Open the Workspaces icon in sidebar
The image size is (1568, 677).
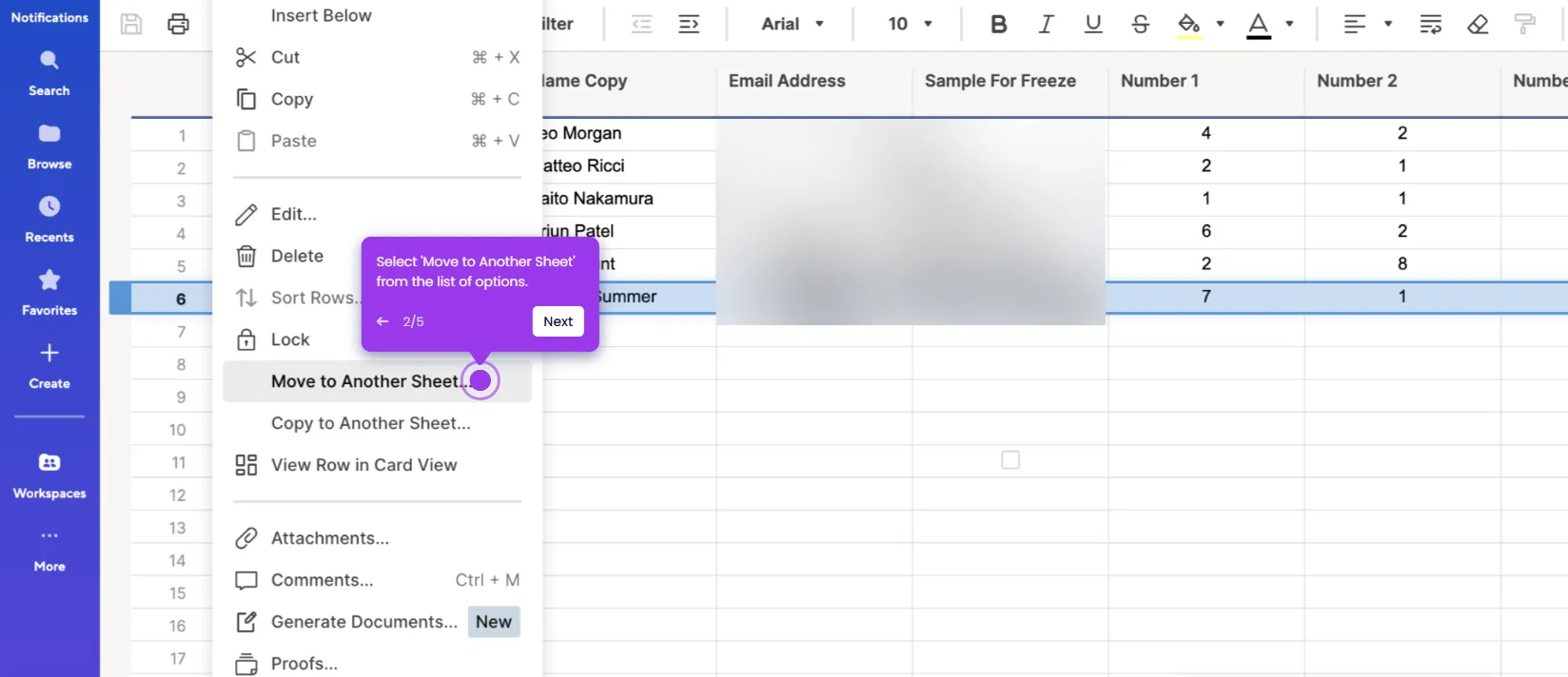pyautogui.click(x=49, y=463)
